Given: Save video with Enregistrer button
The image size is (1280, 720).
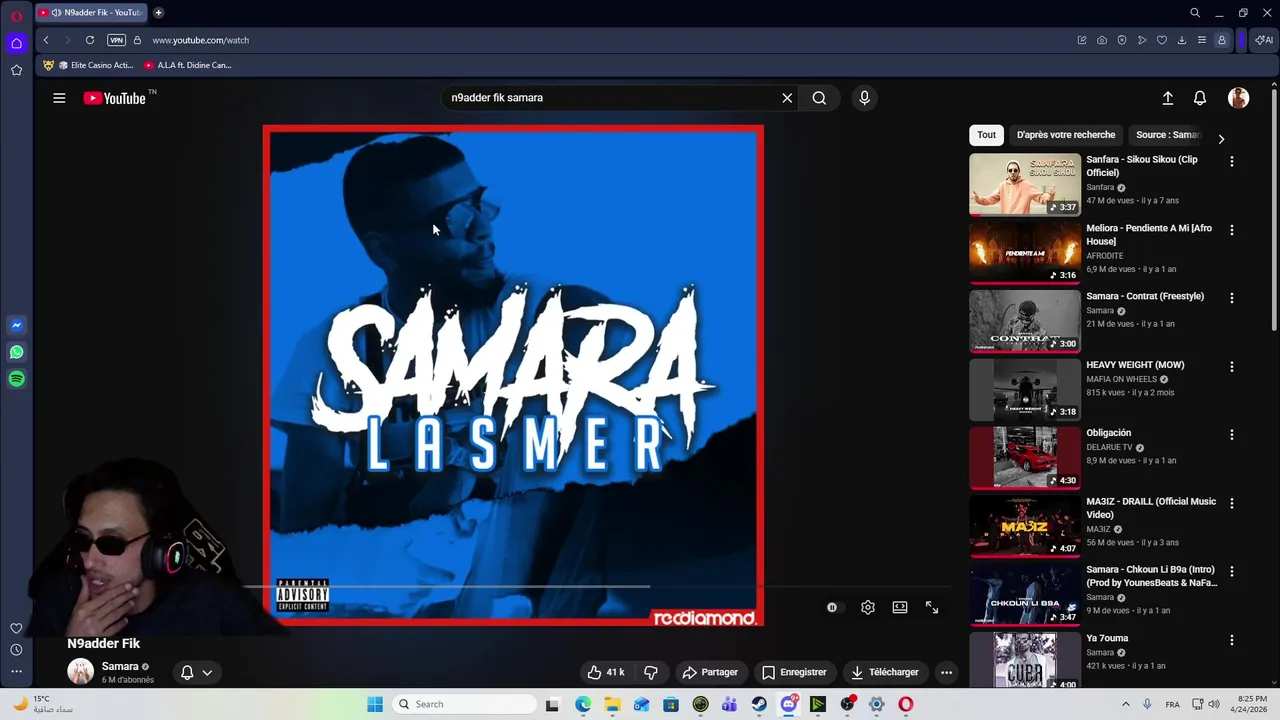Looking at the screenshot, I should click(794, 672).
